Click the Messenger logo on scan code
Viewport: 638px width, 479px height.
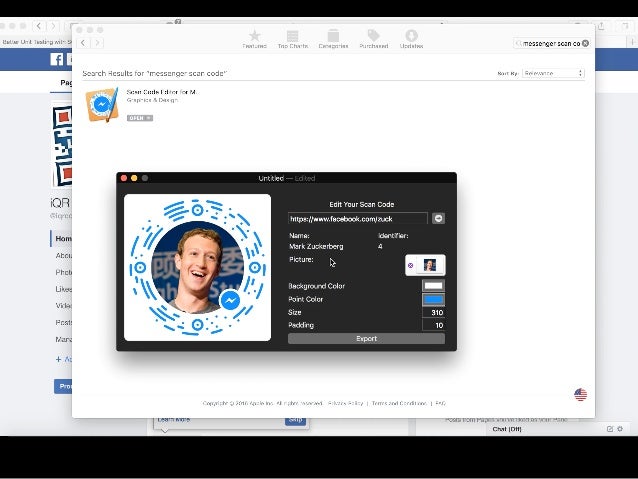230,301
